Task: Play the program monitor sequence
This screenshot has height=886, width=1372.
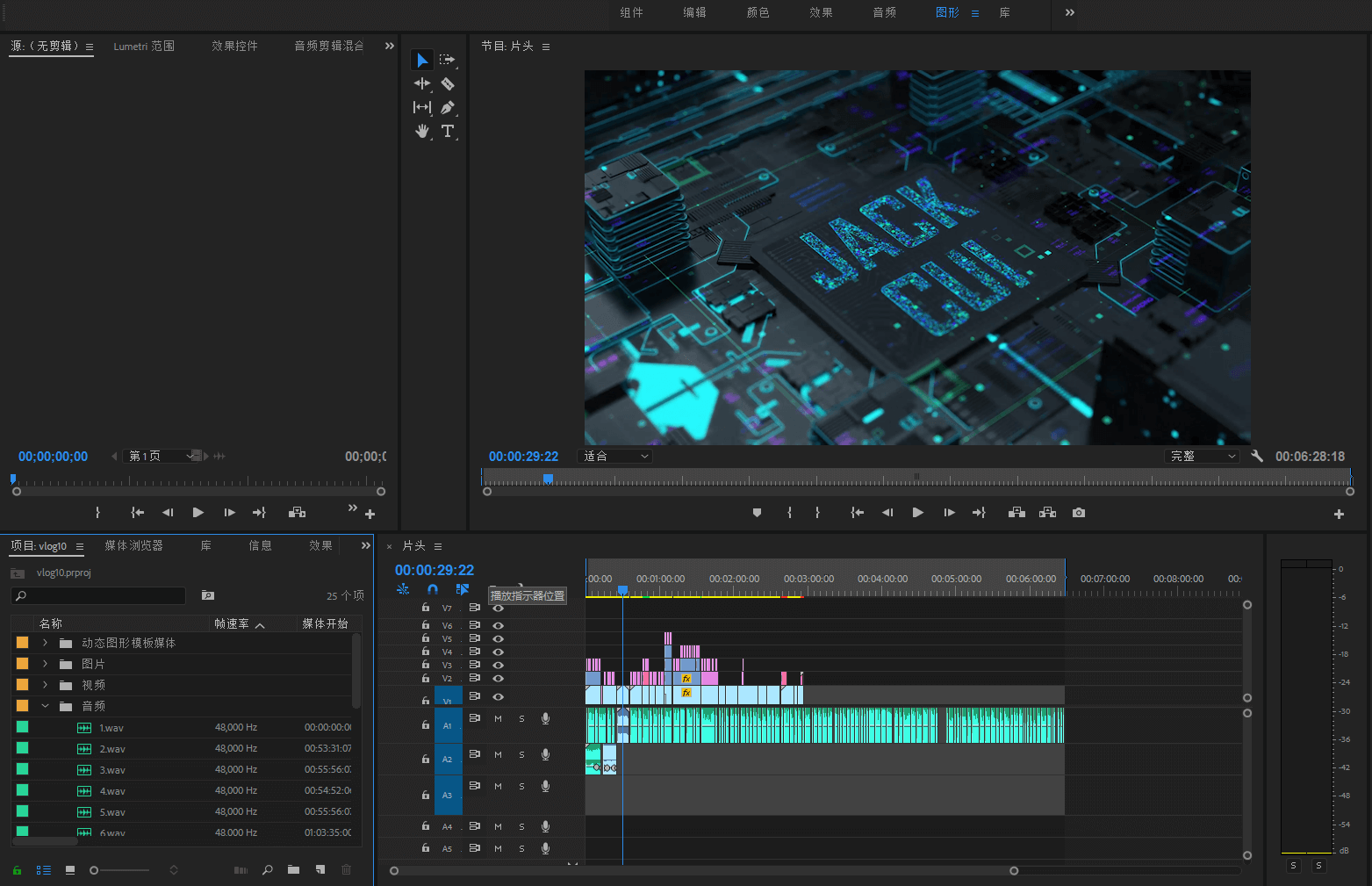Action: point(917,513)
